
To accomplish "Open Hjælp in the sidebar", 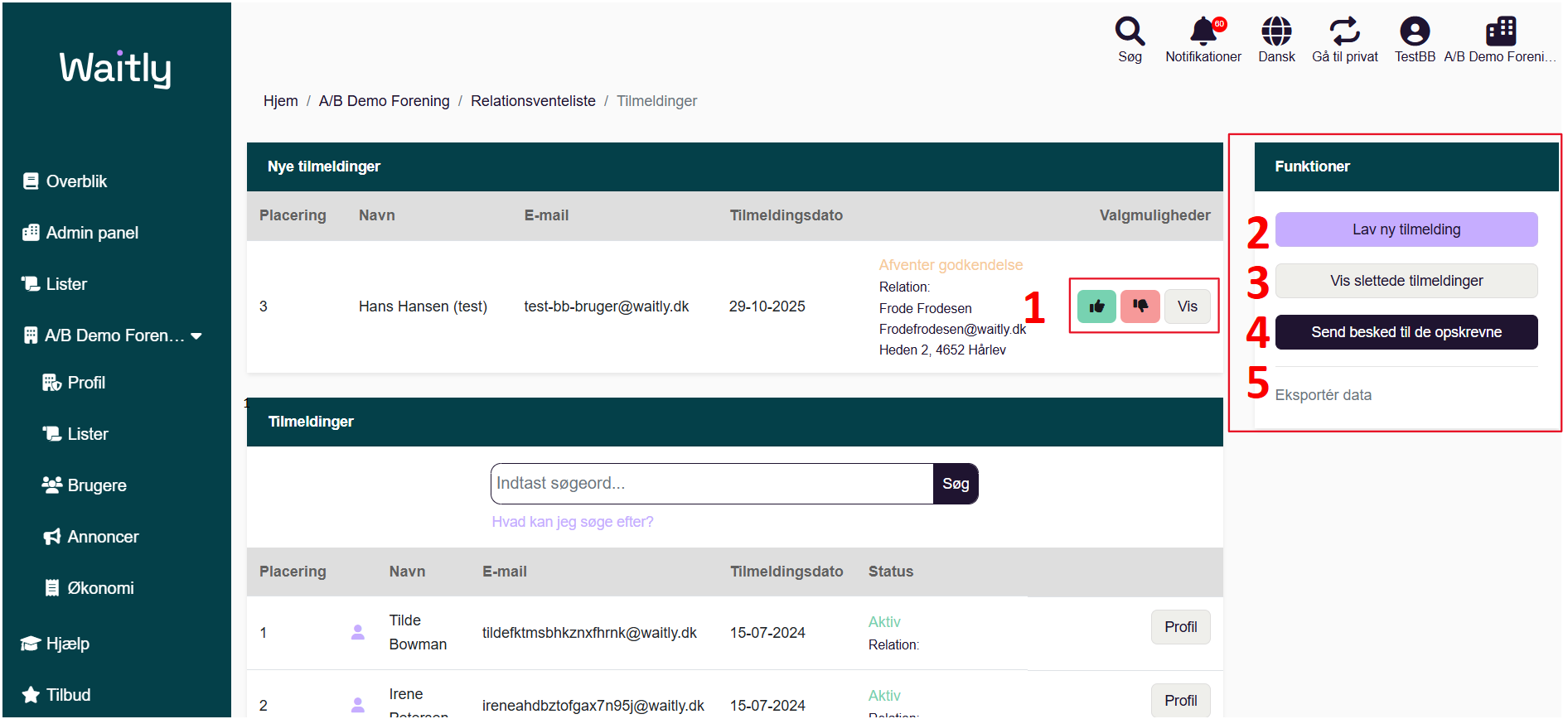I will (56, 644).
